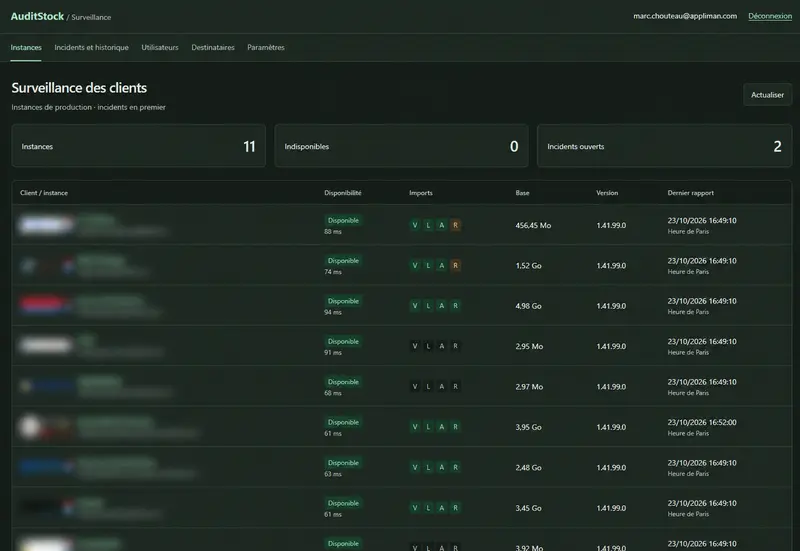800x551 pixels.
Task: Click the grey A badge in the 2,97 Mo row
Action: point(442,386)
